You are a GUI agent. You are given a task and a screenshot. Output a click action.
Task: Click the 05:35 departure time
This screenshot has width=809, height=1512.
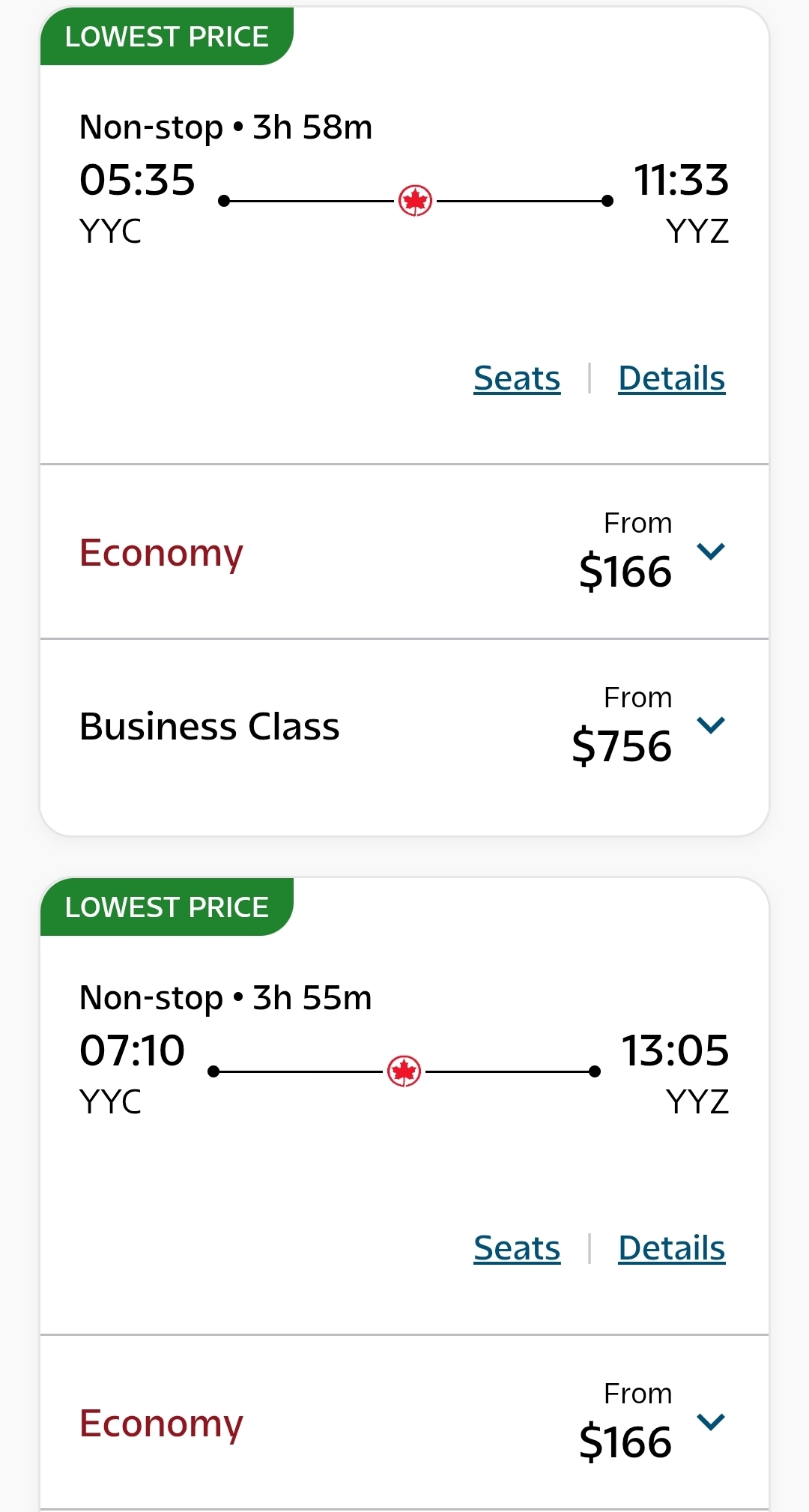click(x=137, y=181)
